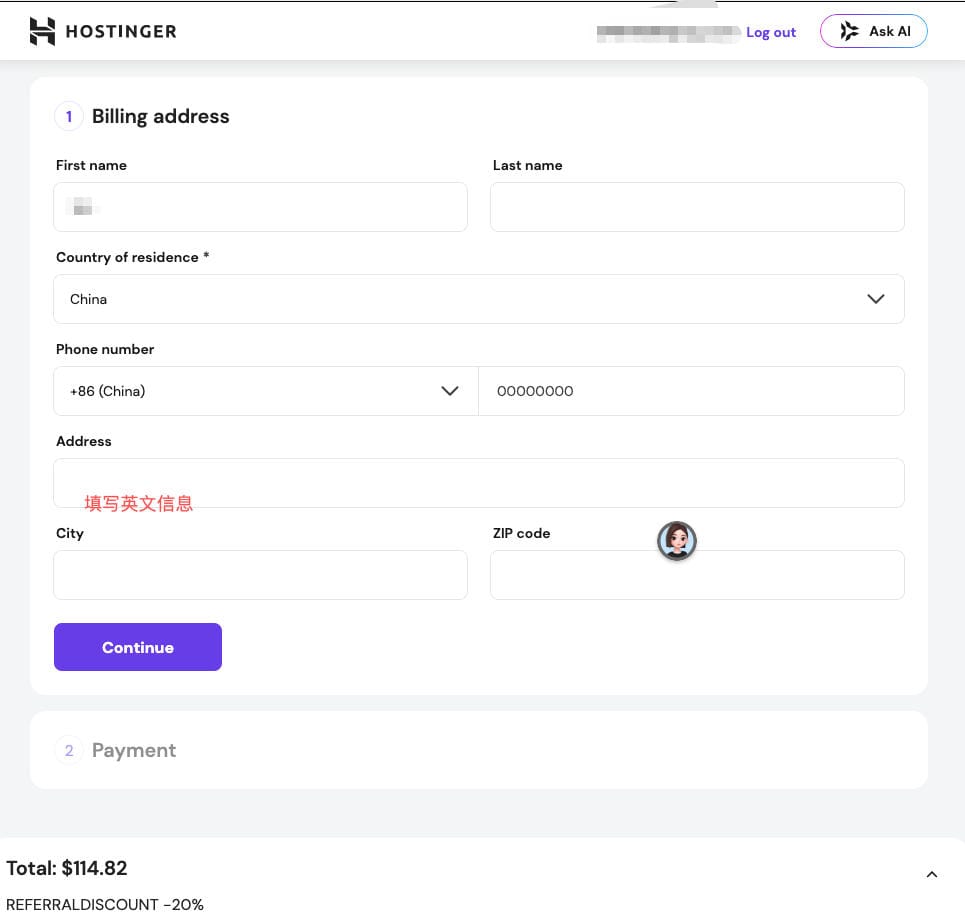Click the Ask AI button
965x914 pixels.
point(873,31)
